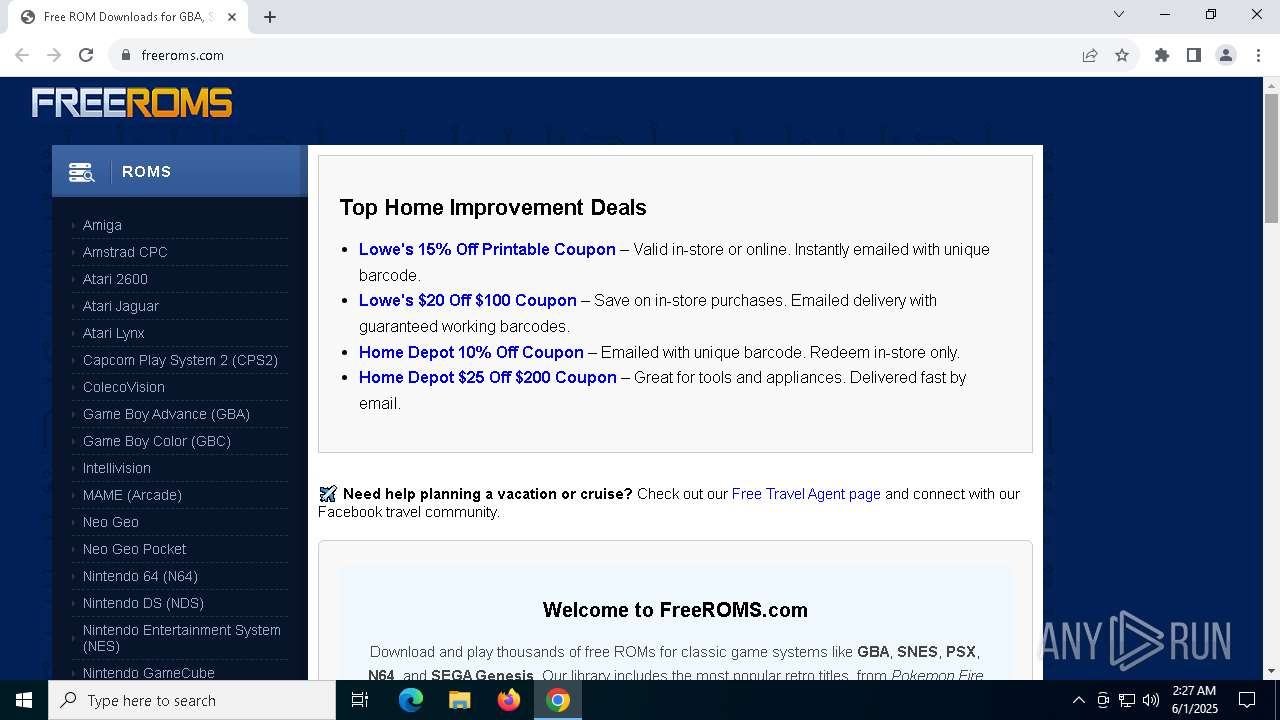This screenshot has width=1280, height=720.
Task: Click the taskbar search box
Action: point(192,700)
